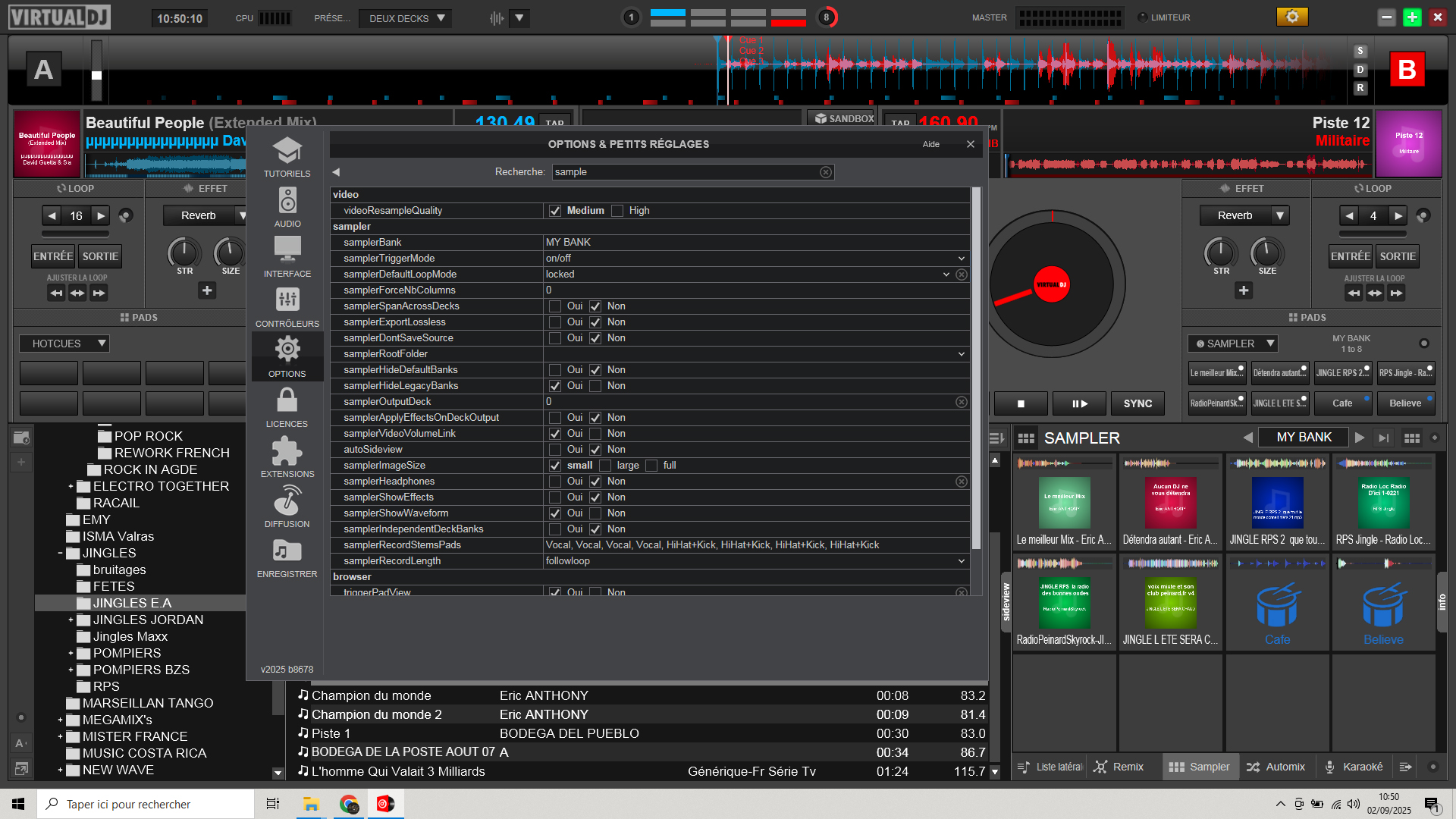Enable samplerSpanAcrossDecks Oui checkbox

point(555,306)
